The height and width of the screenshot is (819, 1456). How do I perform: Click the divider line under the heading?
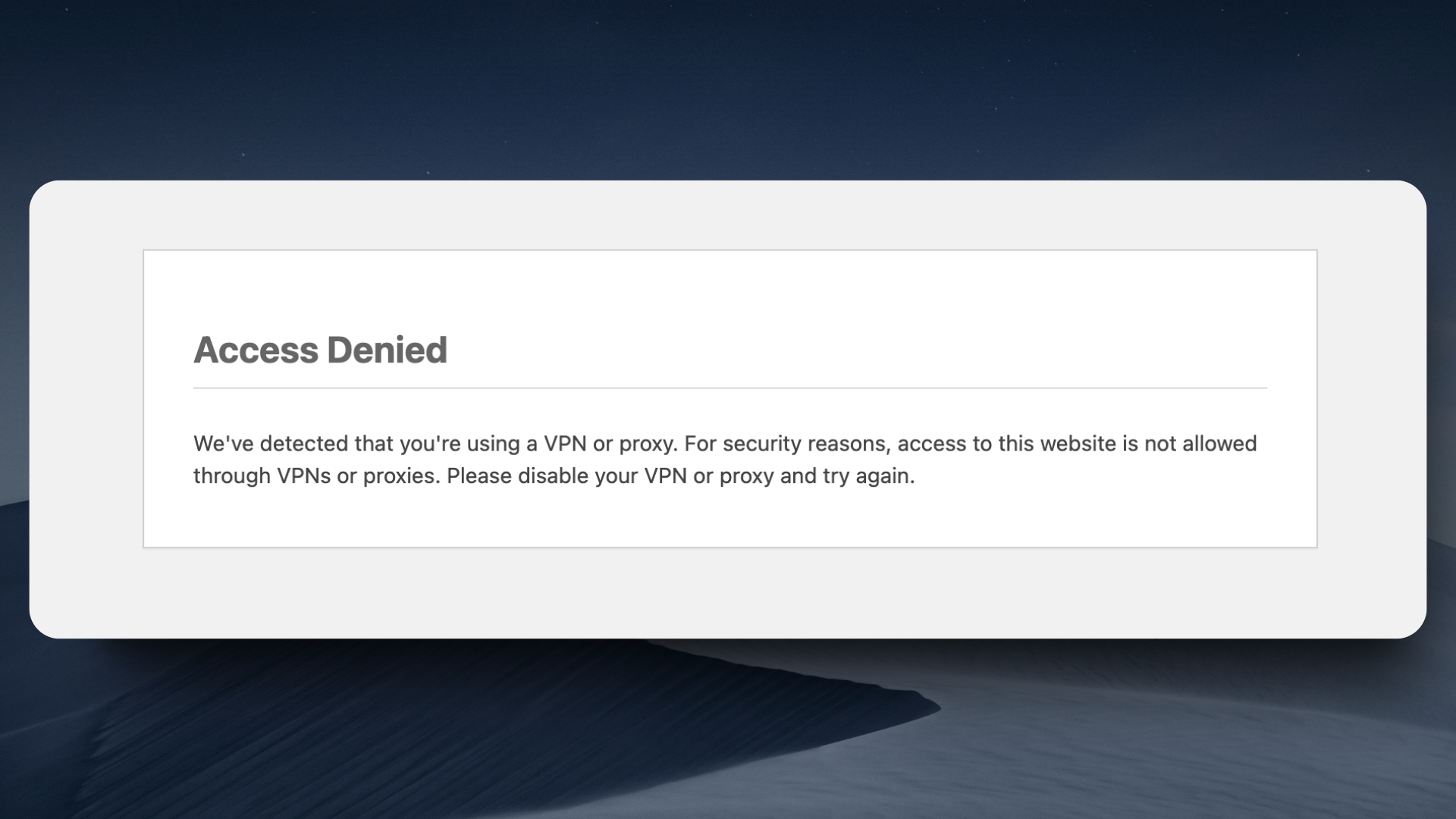(x=730, y=388)
